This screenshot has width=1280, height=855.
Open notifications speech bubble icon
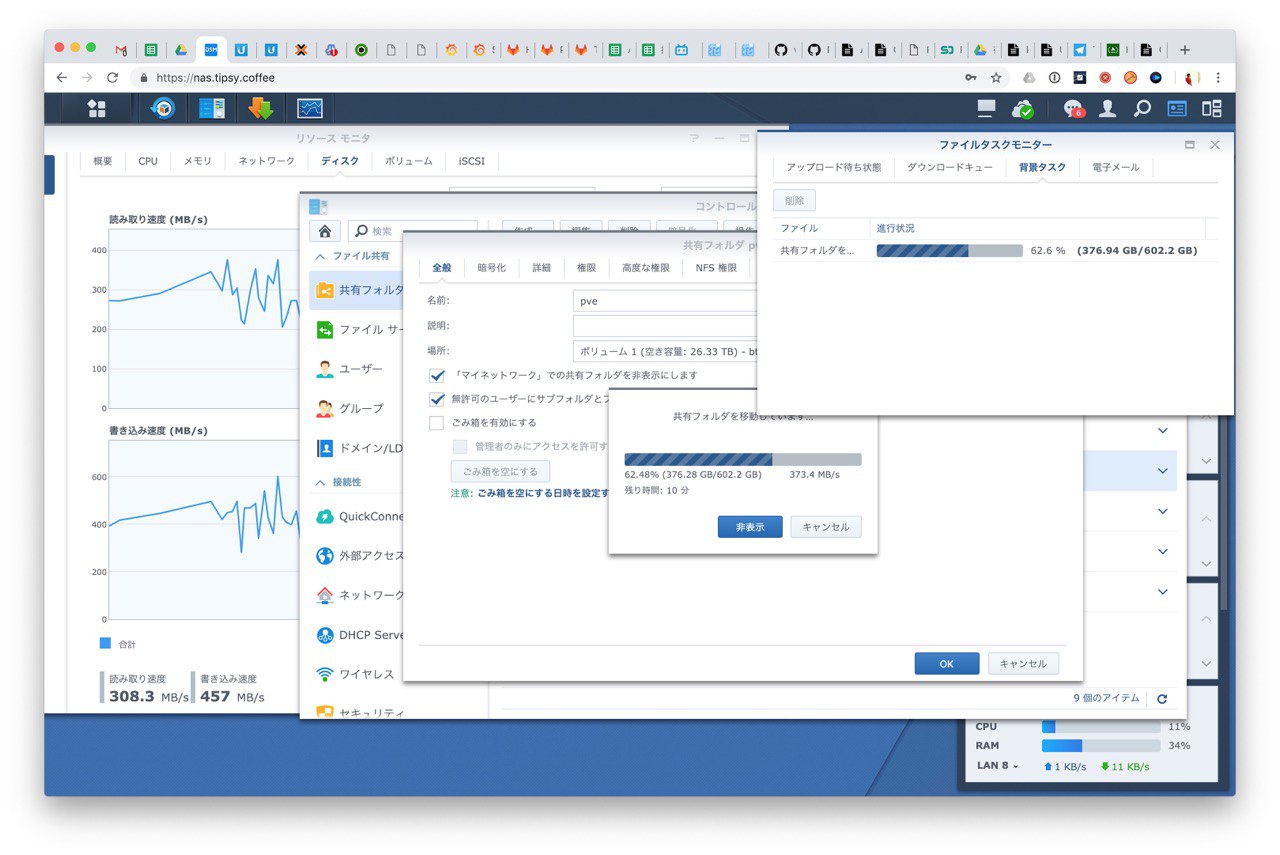[1073, 109]
